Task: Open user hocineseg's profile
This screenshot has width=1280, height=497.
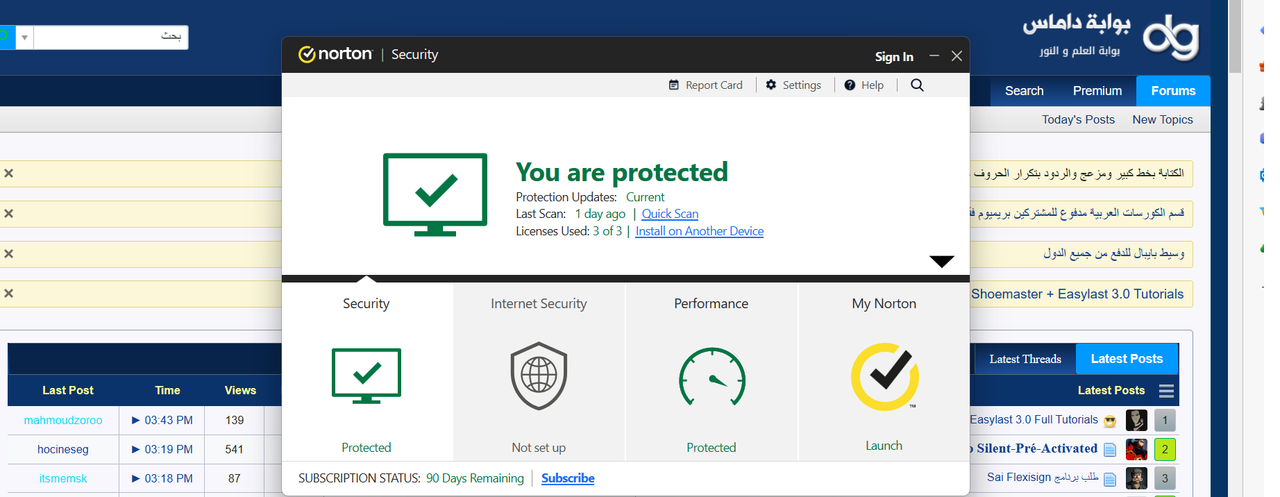Action: pyautogui.click(x=63, y=449)
